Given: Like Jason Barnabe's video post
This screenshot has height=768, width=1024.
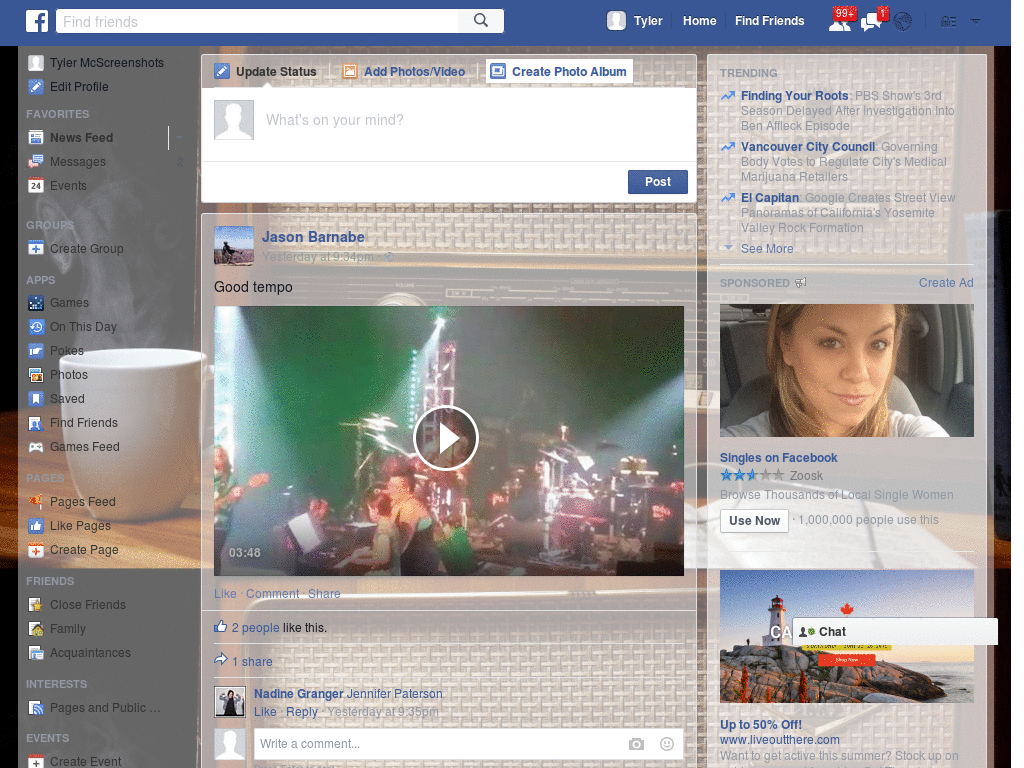Looking at the screenshot, I should 225,594.
